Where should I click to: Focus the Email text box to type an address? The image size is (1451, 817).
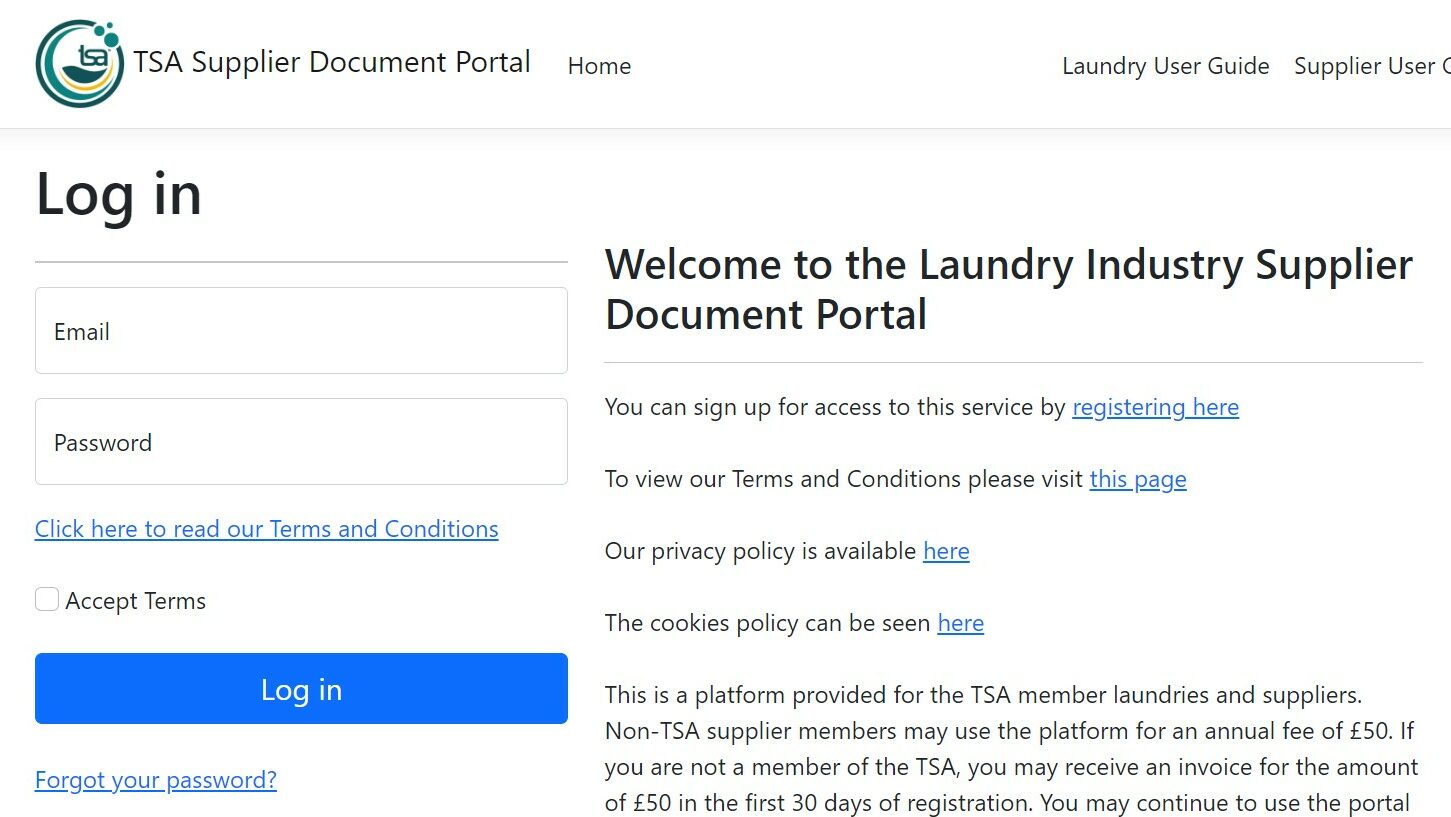300,331
